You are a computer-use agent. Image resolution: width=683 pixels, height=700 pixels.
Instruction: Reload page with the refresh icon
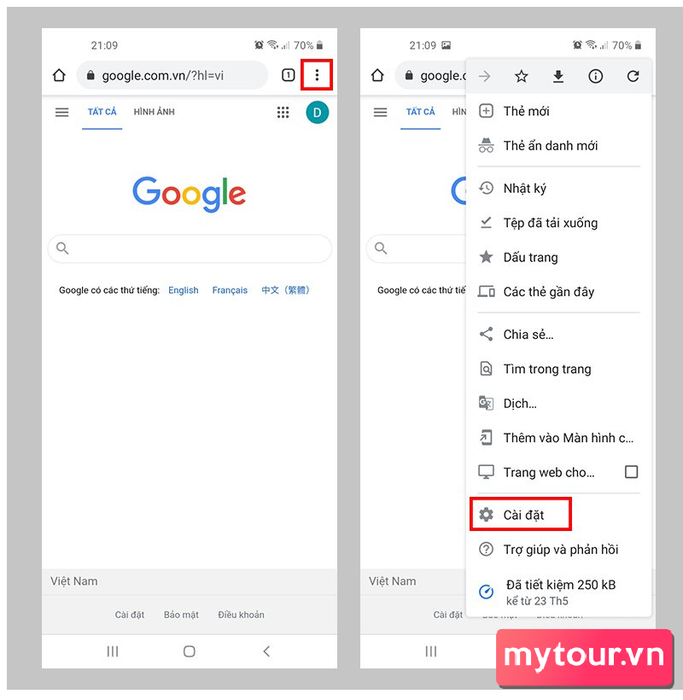pyautogui.click(x=633, y=76)
